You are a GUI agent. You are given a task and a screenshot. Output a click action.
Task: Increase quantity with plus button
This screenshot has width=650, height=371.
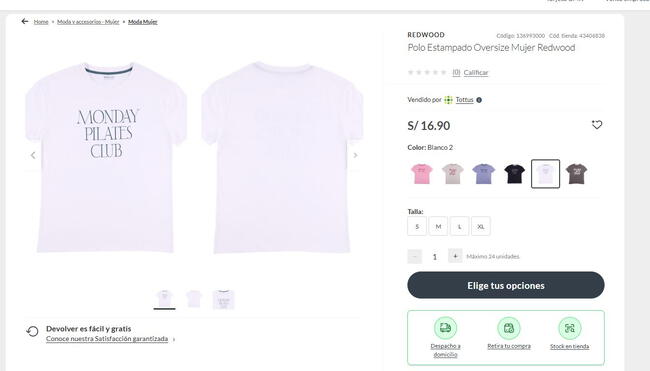[x=455, y=256]
